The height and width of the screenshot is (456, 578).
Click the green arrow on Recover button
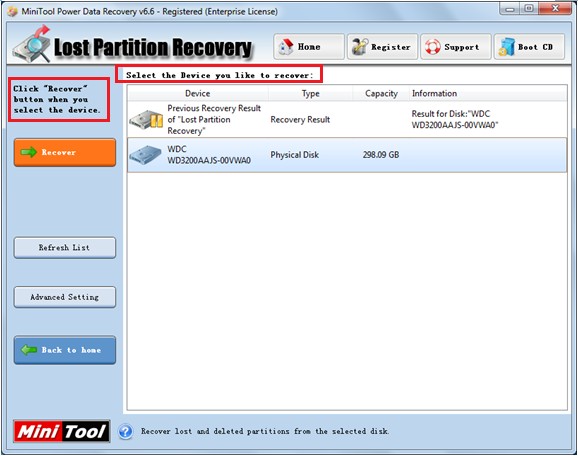[28, 152]
